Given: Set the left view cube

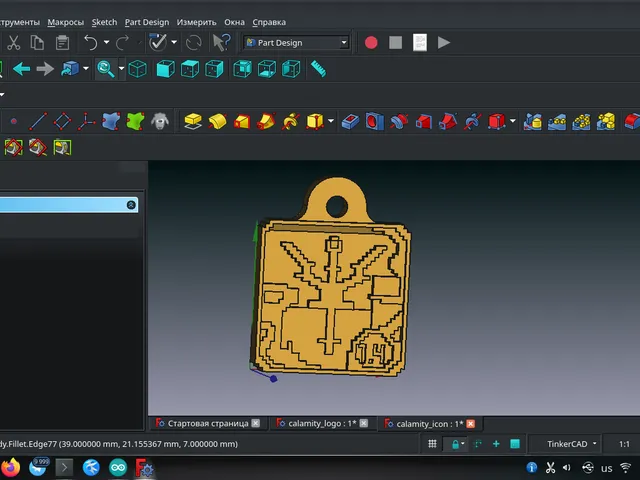Looking at the screenshot, I should 291,69.
